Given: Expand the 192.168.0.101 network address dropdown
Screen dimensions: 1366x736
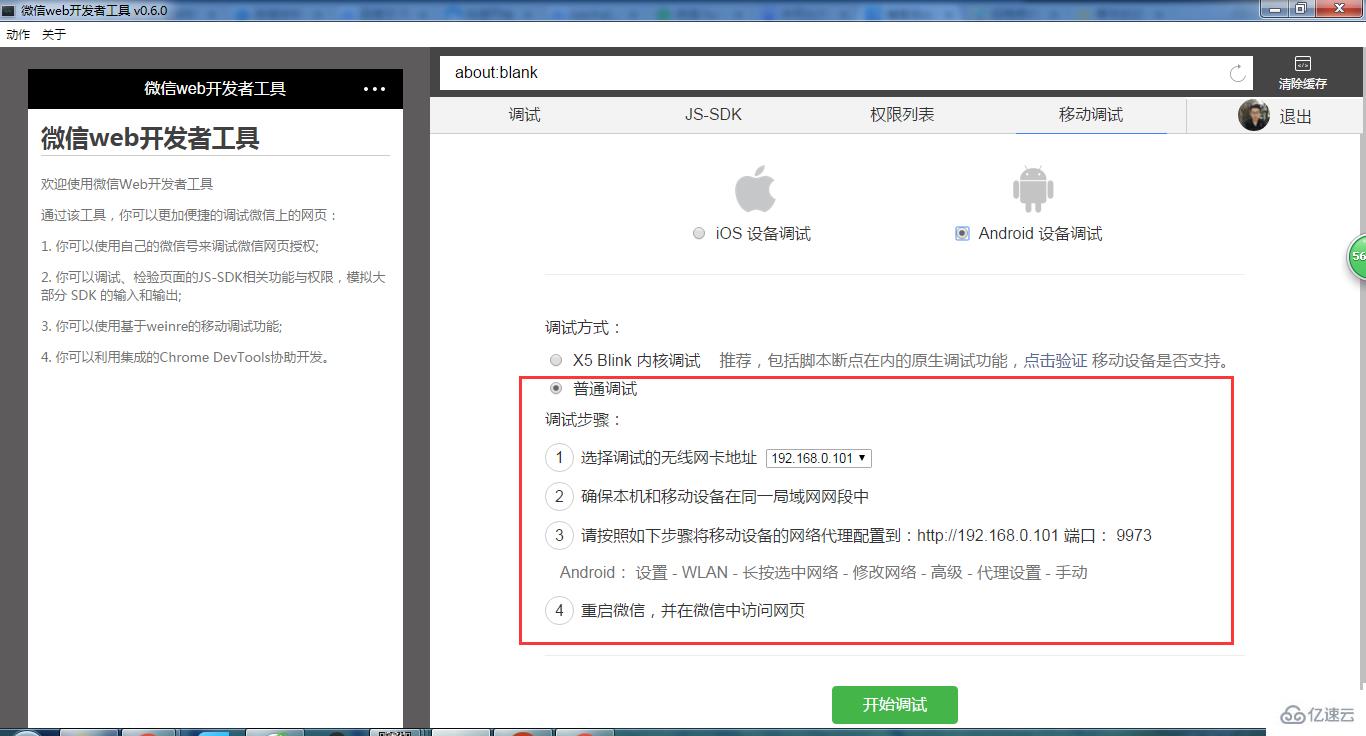Looking at the screenshot, I should (x=819, y=458).
